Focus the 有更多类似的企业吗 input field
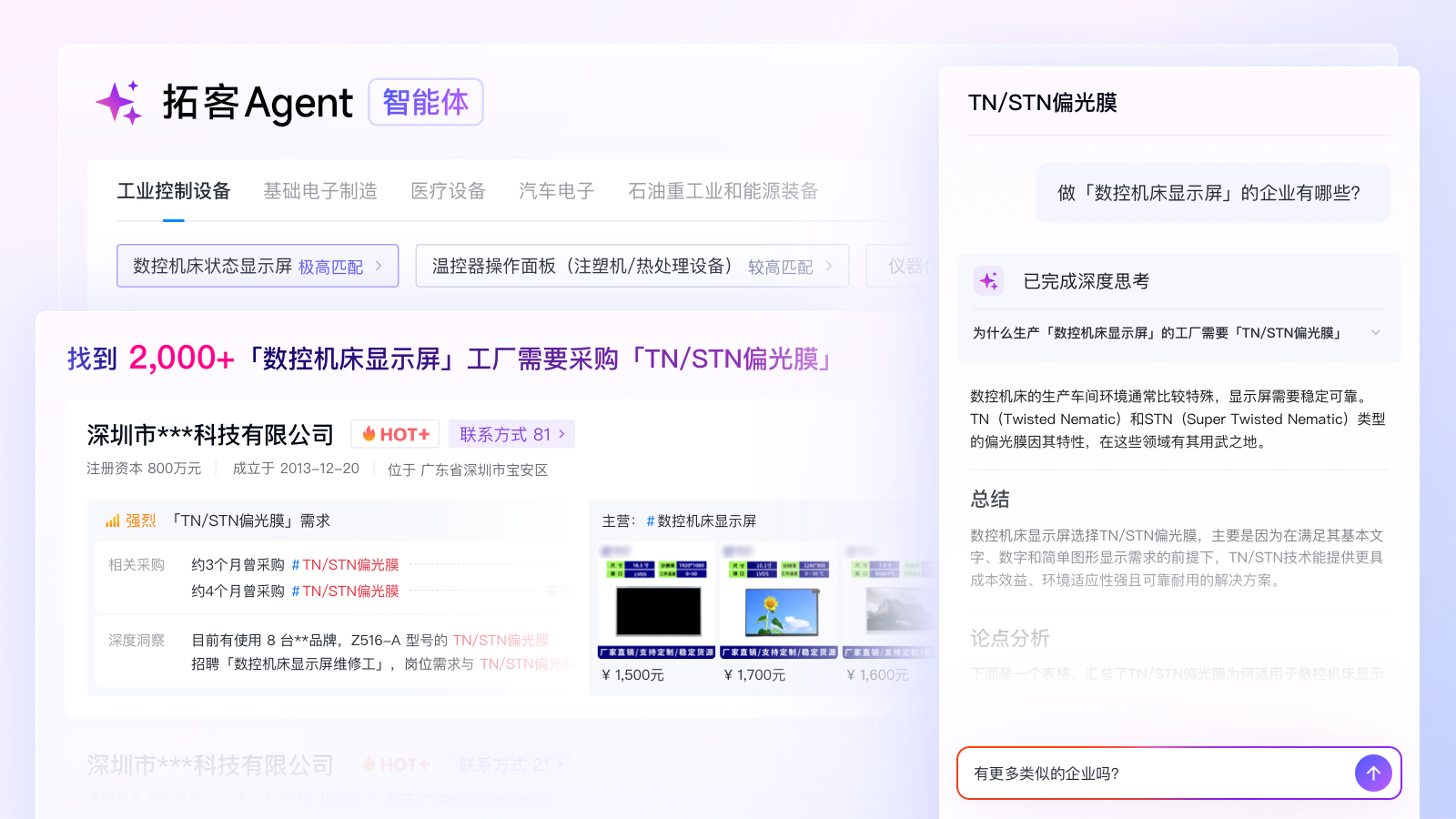Viewport: 1456px width, 819px height. [x=1156, y=773]
